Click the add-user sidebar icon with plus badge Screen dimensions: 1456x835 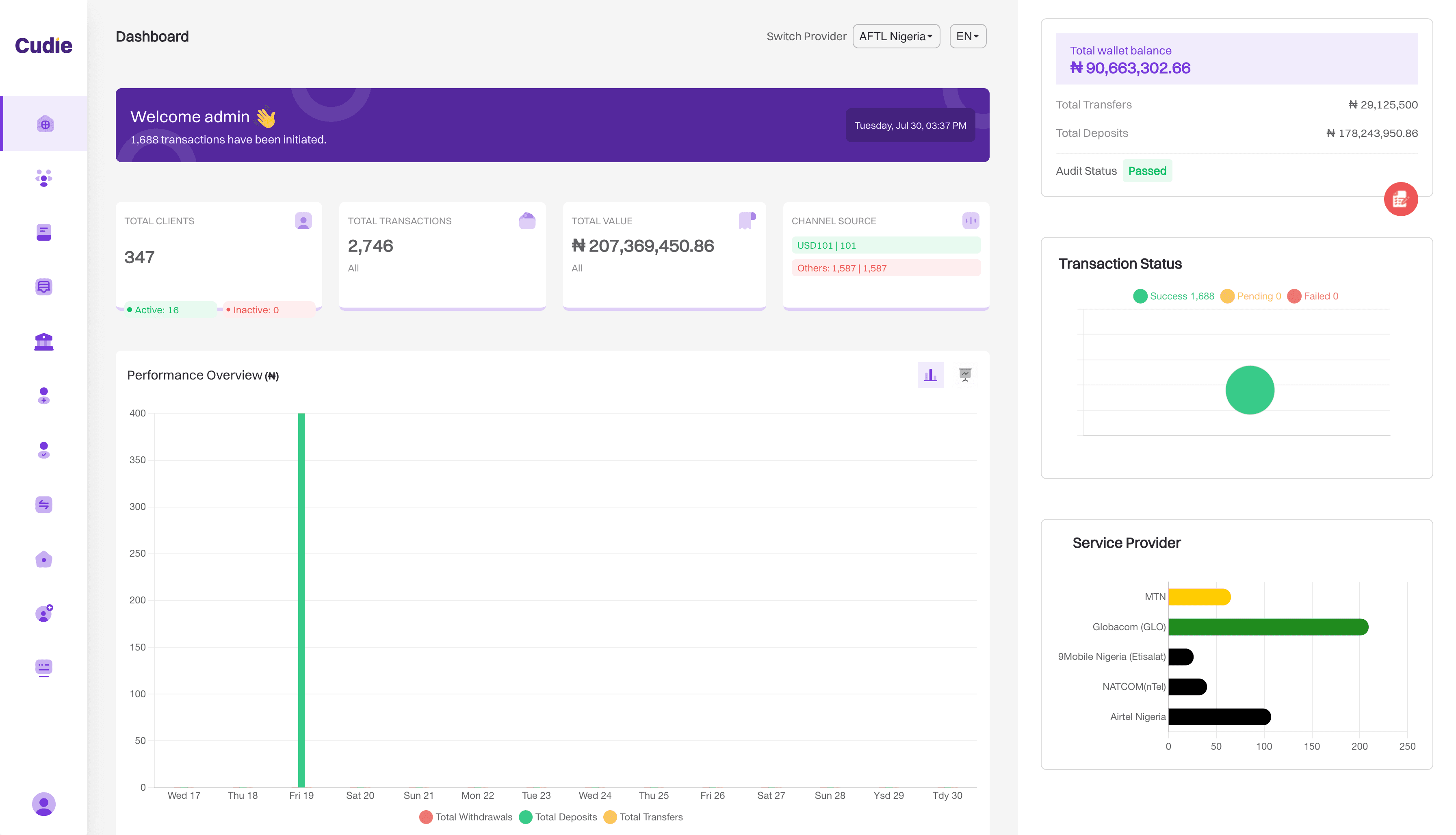[43, 613]
